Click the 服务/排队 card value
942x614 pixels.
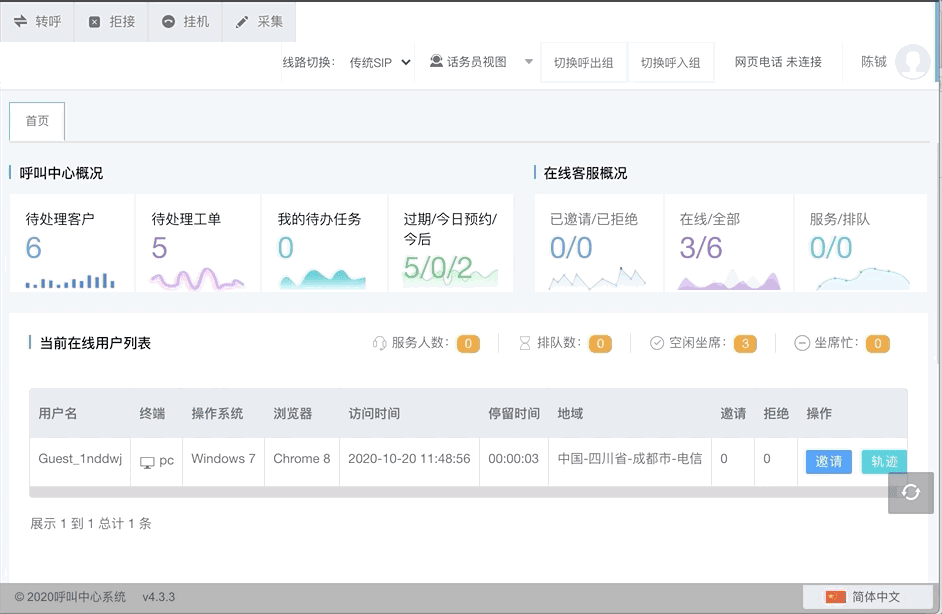click(830, 248)
